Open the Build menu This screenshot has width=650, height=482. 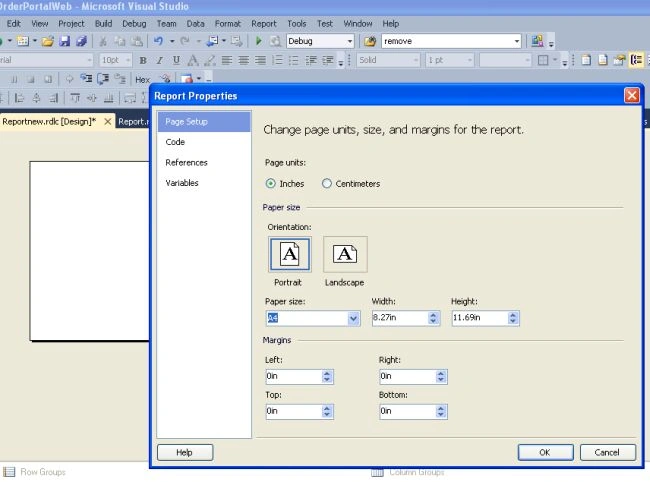coord(103,24)
